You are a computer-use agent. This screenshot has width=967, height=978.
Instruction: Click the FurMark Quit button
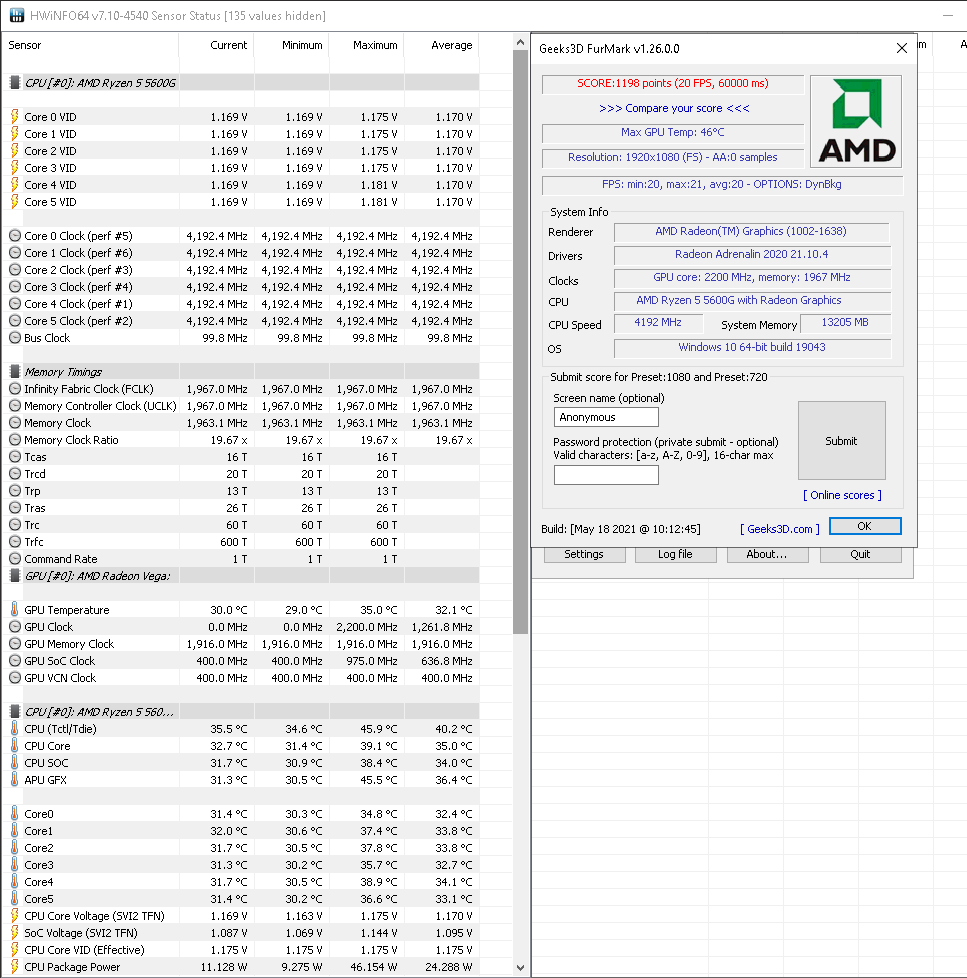860,554
